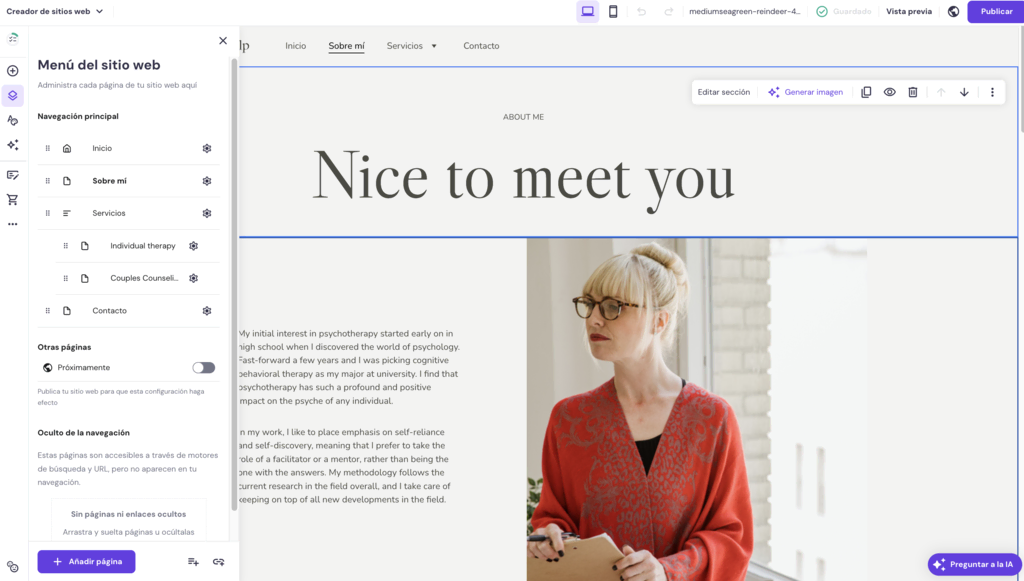Open settings gear for Sobre mí page

click(207, 181)
